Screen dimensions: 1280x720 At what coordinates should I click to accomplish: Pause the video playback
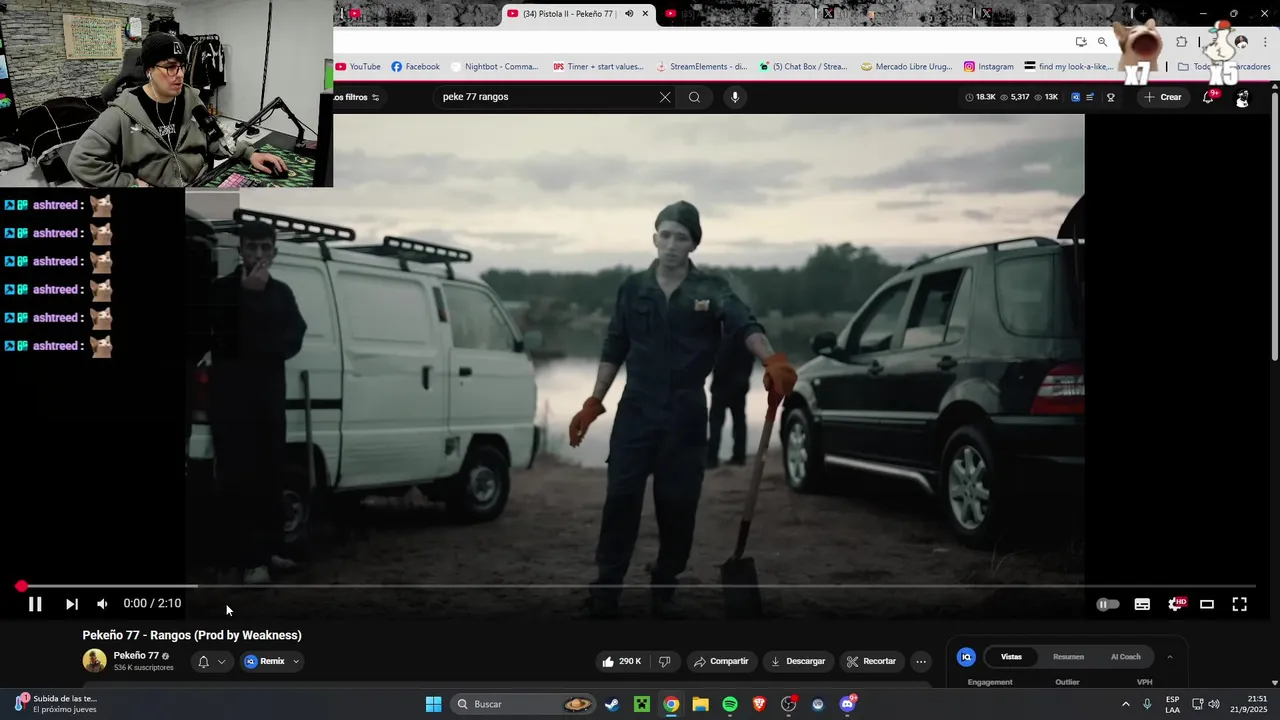pyautogui.click(x=35, y=604)
